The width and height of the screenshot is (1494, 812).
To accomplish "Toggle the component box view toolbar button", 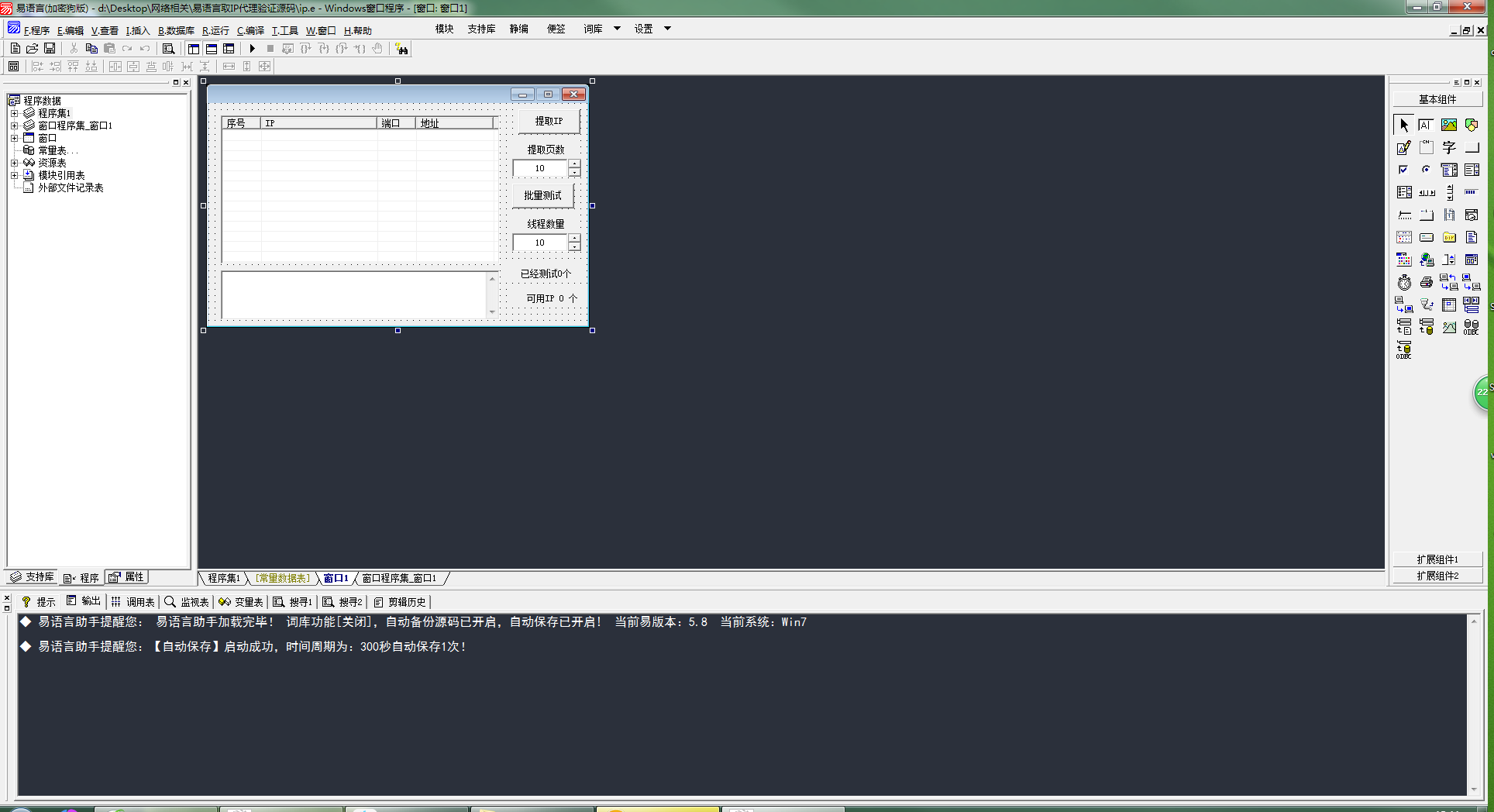I will pyautogui.click(x=229, y=48).
